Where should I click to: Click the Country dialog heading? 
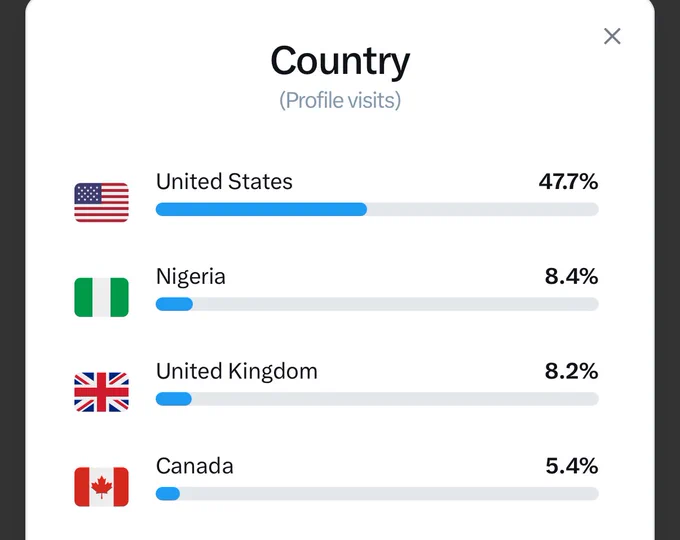pyautogui.click(x=340, y=61)
